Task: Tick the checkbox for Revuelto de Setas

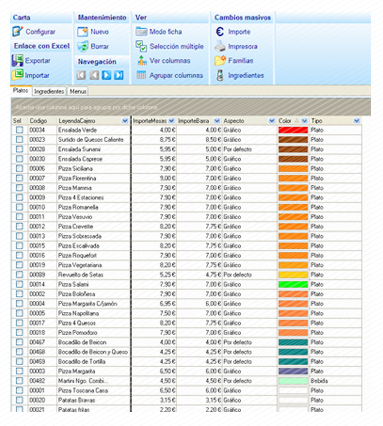Action: coord(19,275)
